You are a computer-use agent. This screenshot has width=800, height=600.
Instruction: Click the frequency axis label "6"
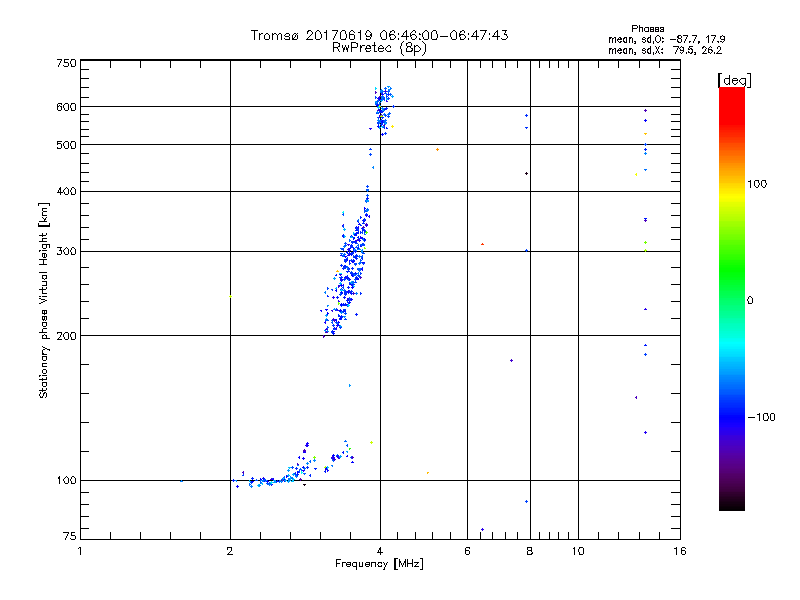pyautogui.click(x=467, y=551)
